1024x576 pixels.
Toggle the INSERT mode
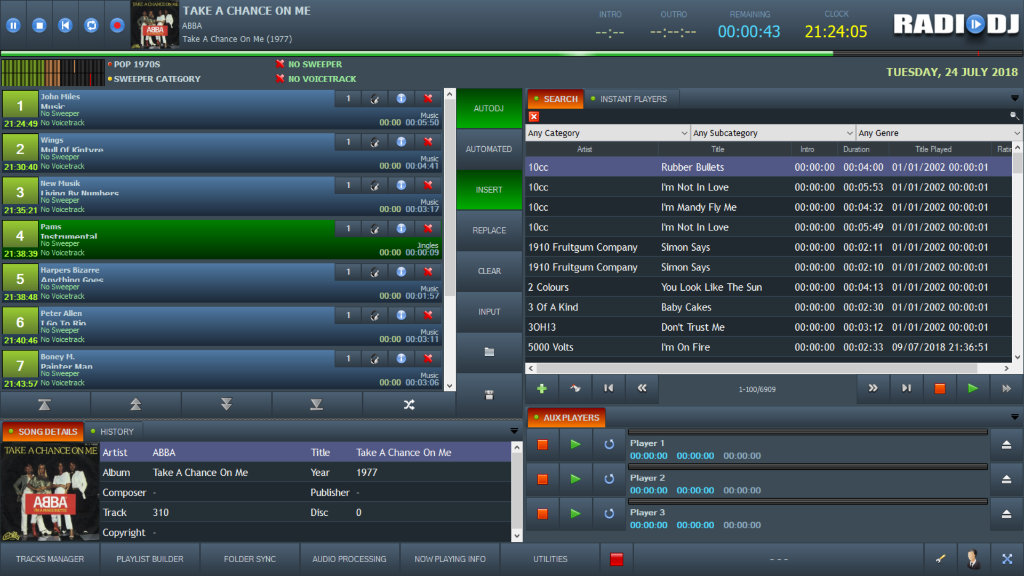[489, 190]
